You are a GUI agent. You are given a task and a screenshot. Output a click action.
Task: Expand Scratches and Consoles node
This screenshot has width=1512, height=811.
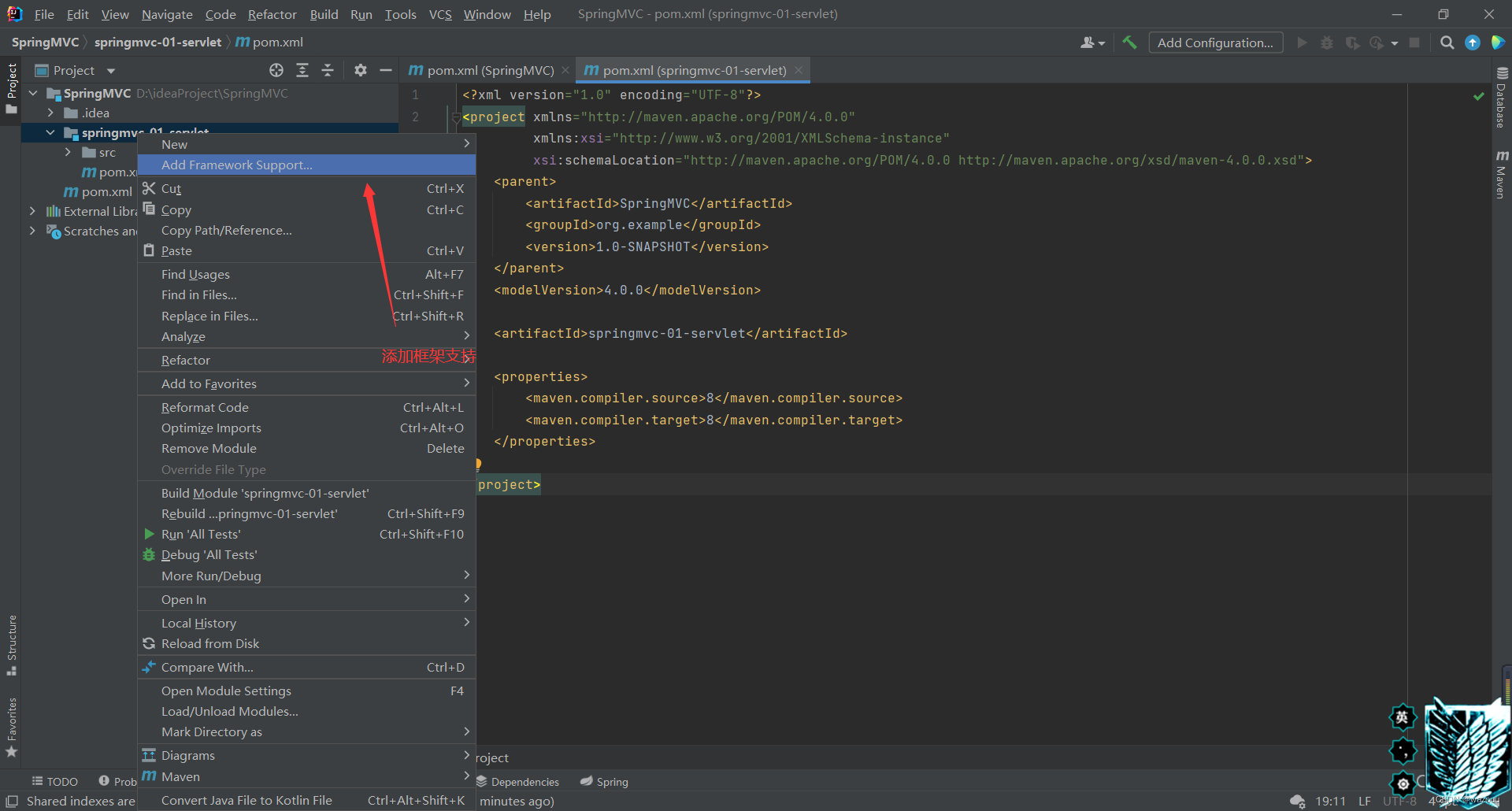tap(32, 231)
